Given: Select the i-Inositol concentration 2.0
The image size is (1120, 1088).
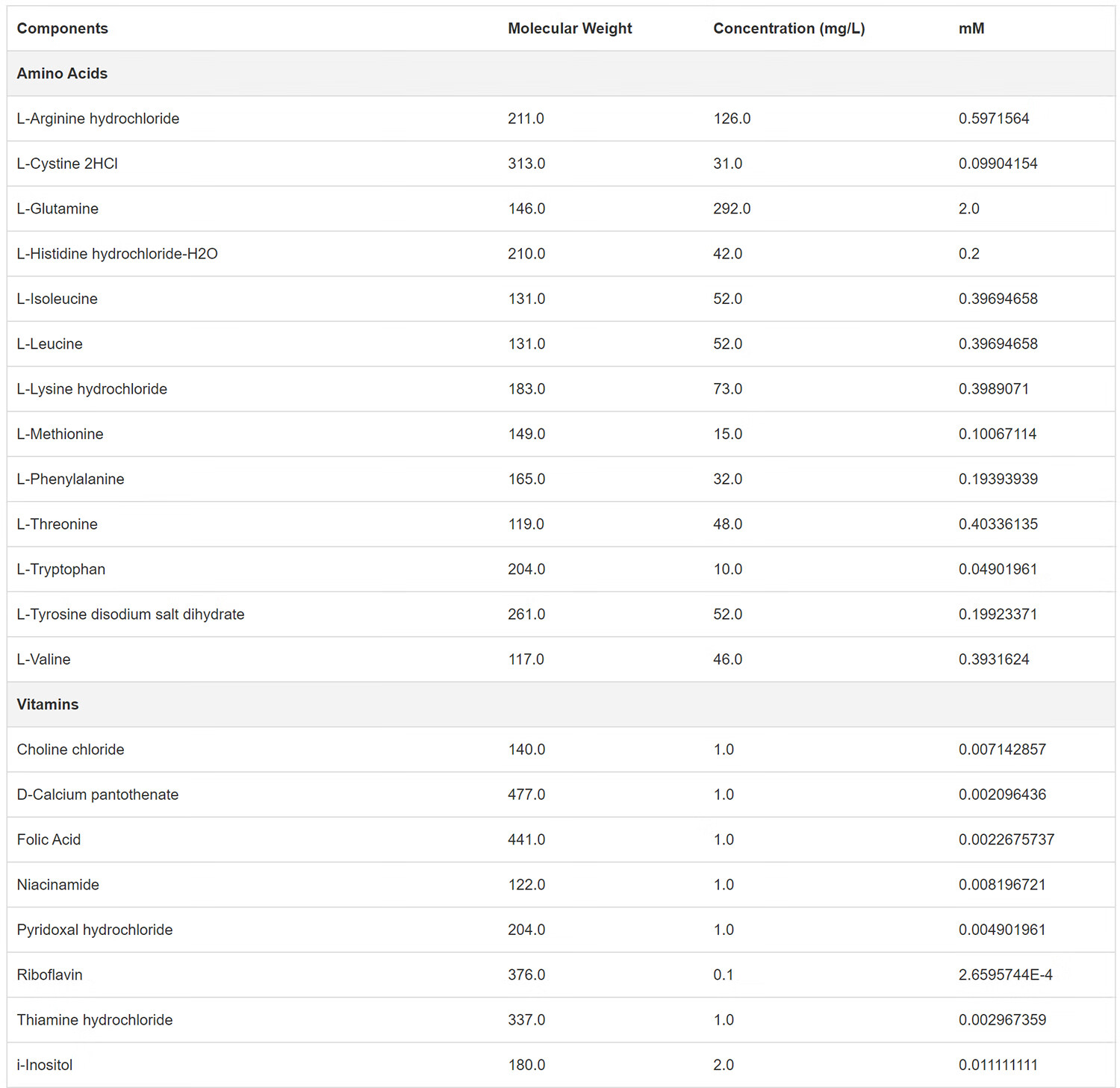Looking at the screenshot, I should tap(724, 1065).
